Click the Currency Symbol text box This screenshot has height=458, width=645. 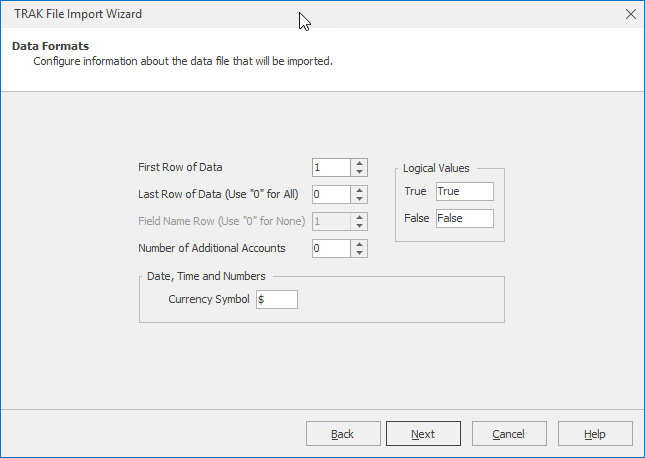tap(277, 299)
